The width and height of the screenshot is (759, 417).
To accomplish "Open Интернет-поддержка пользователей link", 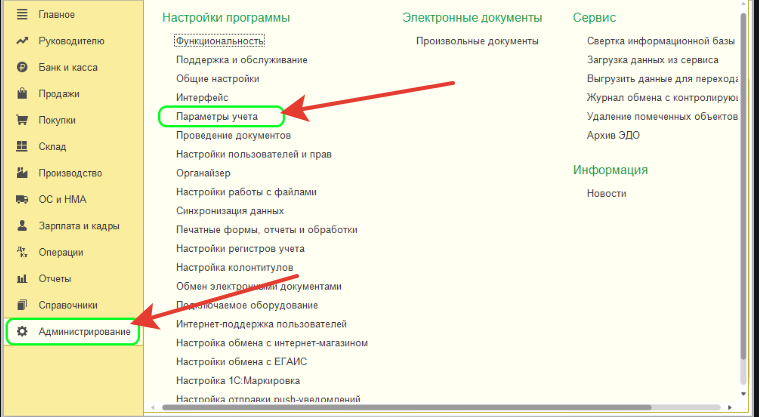I will (261, 324).
